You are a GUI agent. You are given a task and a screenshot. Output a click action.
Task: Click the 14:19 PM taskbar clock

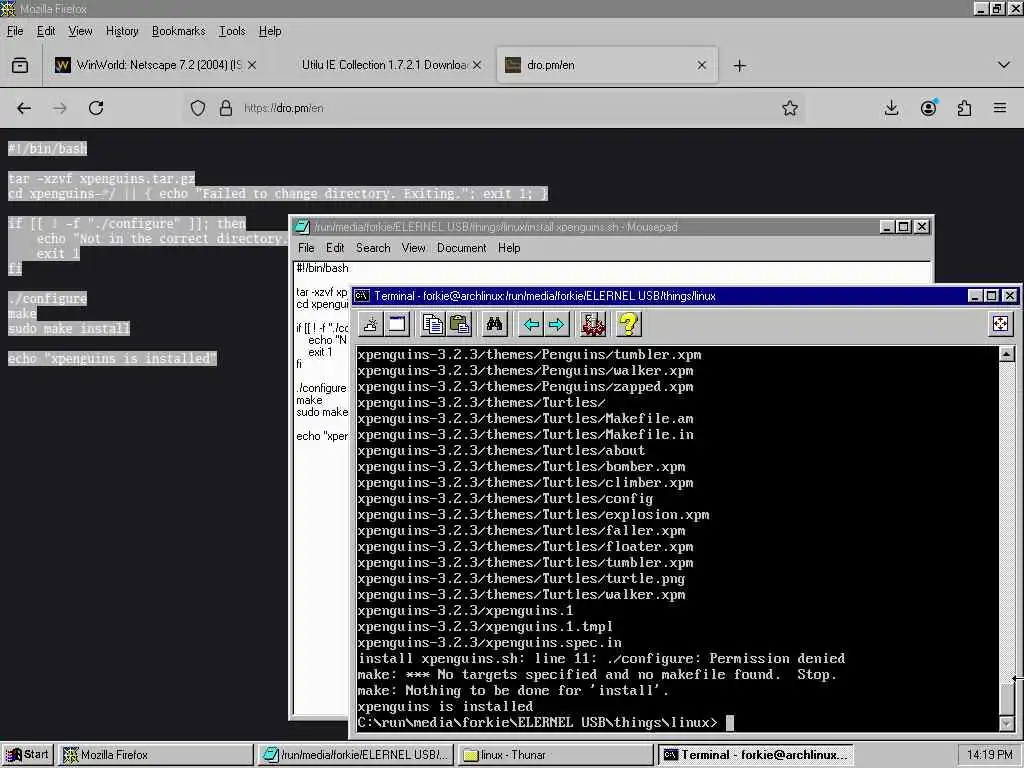click(x=989, y=755)
